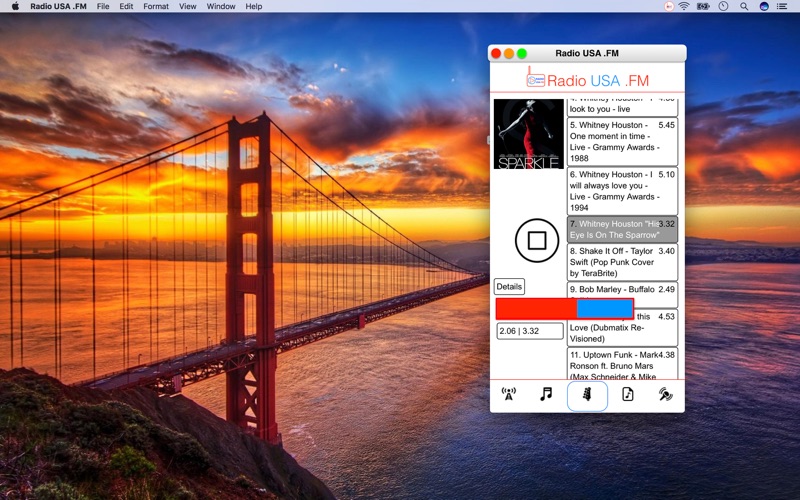Select the 'look to you - live' track
Viewport: 800px width, 500px height.
pyautogui.click(x=622, y=108)
